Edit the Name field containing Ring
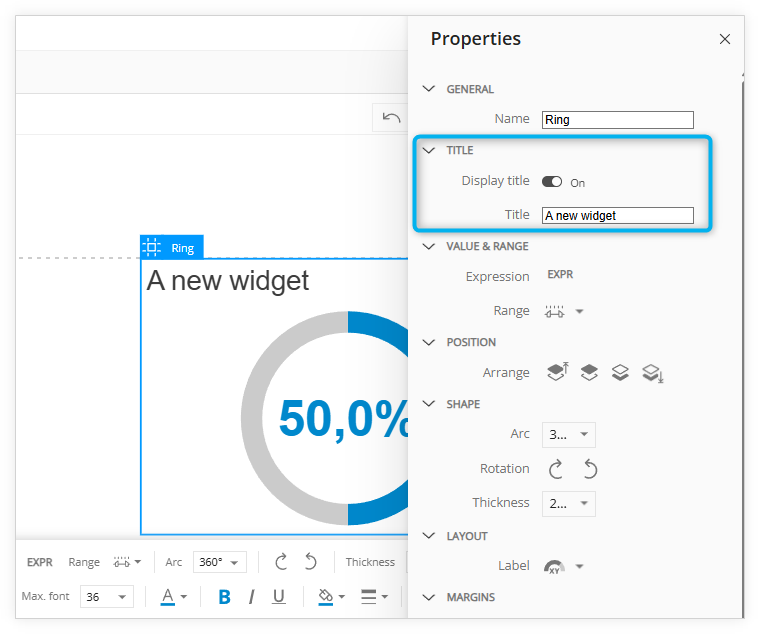 [x=618, y=120]
